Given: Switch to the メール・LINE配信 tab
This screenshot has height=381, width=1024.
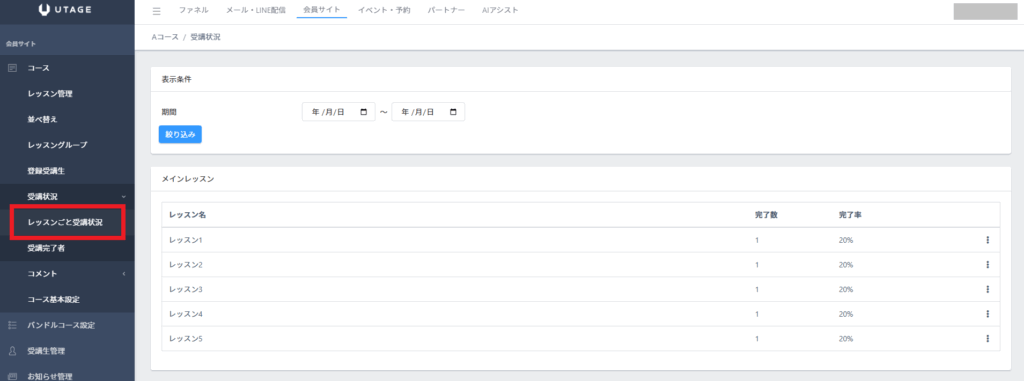Looking at the screenshot, I should [255, 10].
